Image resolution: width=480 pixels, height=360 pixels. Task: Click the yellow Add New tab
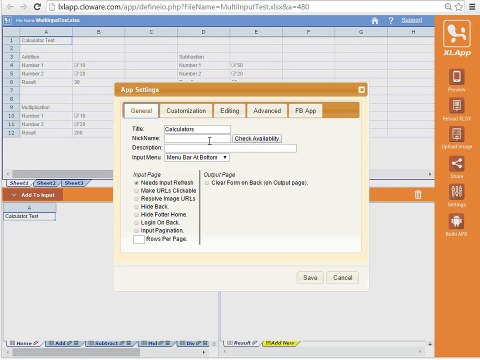tap(281, 343)
